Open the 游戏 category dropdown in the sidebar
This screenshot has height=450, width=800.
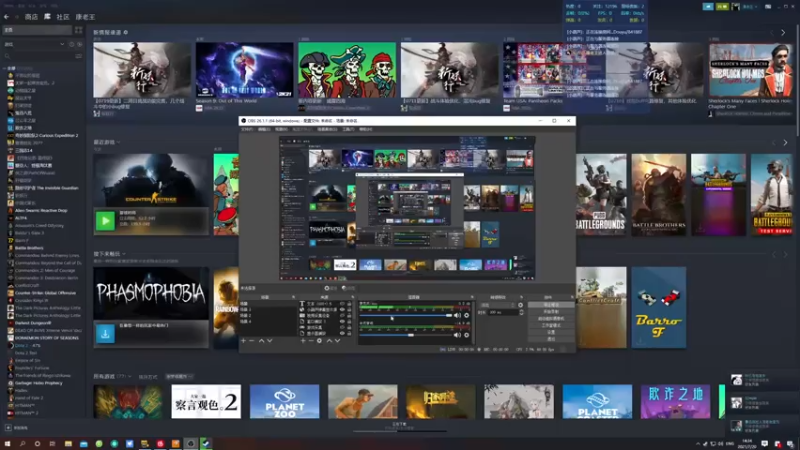click(34, 44)
